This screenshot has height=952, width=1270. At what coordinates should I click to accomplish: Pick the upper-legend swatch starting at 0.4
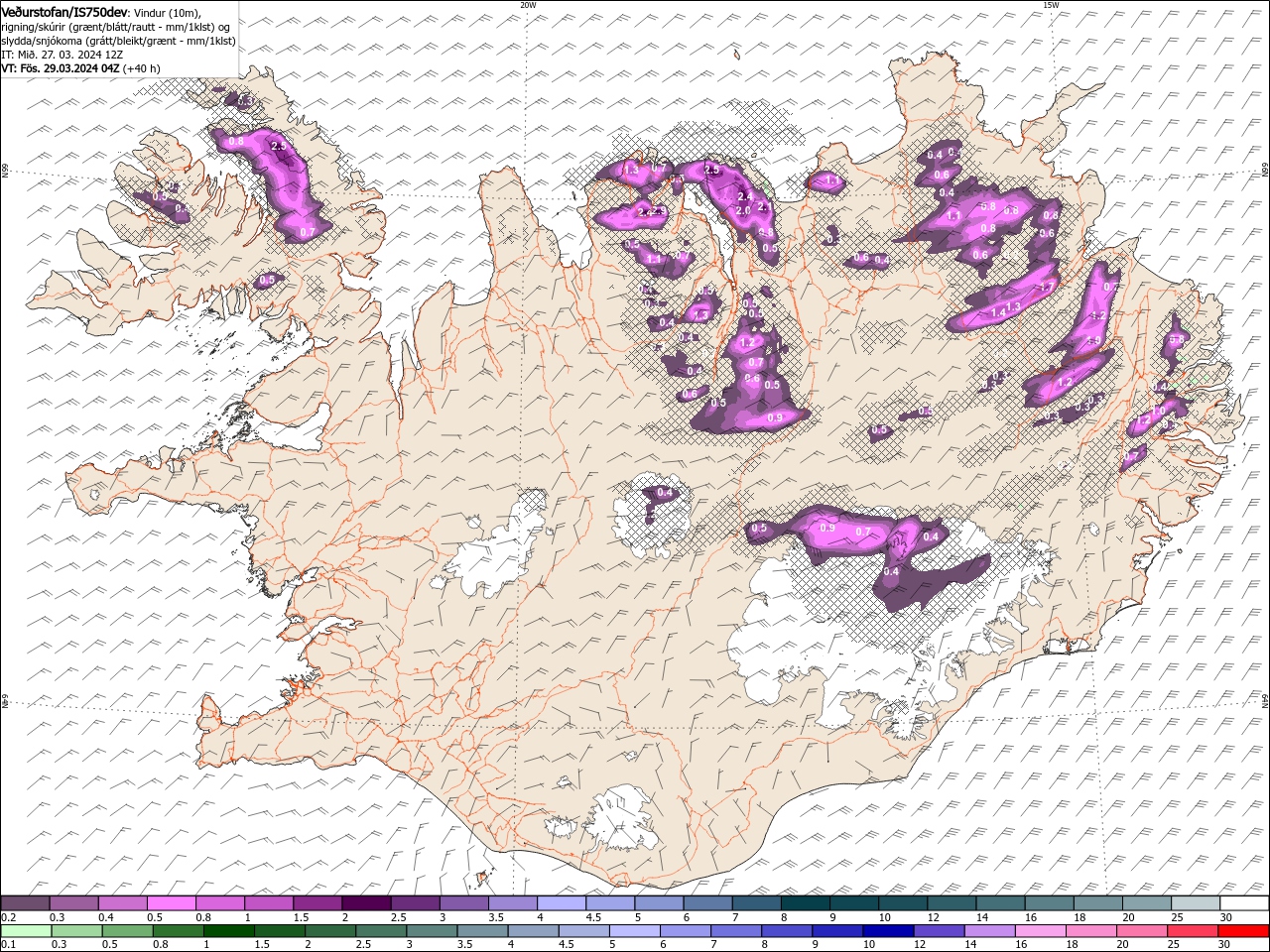coord(122,902)
